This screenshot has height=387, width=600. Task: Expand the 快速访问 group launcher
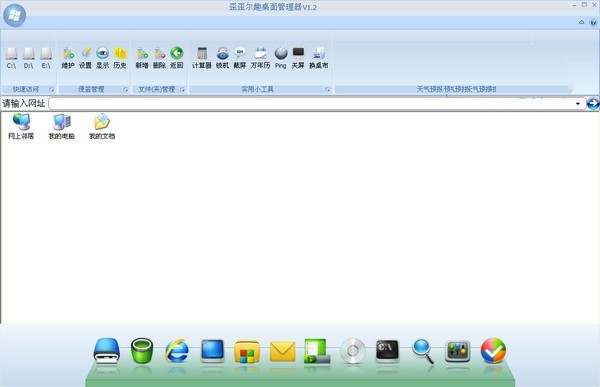pos(52,90)
